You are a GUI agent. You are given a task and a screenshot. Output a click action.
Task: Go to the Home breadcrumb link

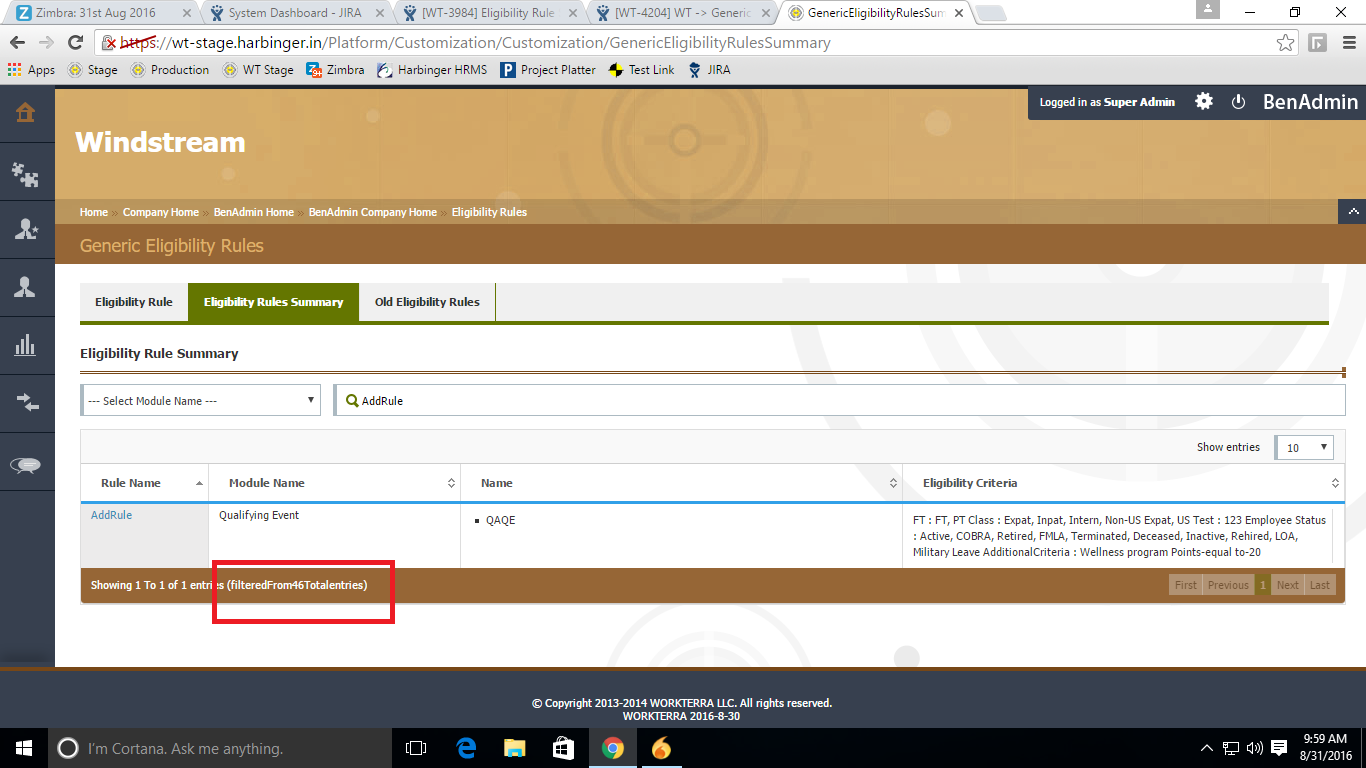[94, 212]
